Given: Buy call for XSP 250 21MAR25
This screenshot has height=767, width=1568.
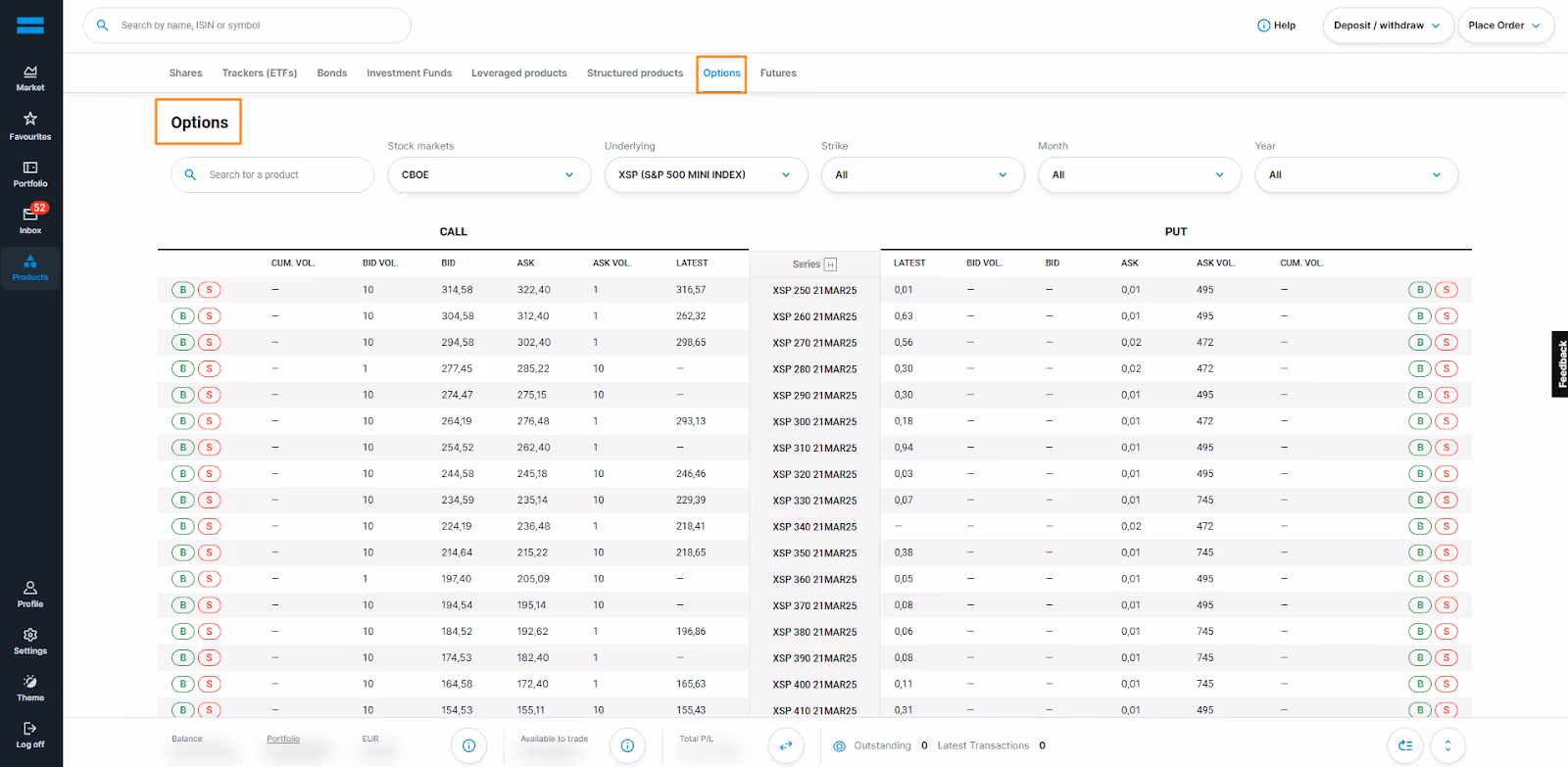Looking at the screenshot, I should pos(183,290).
